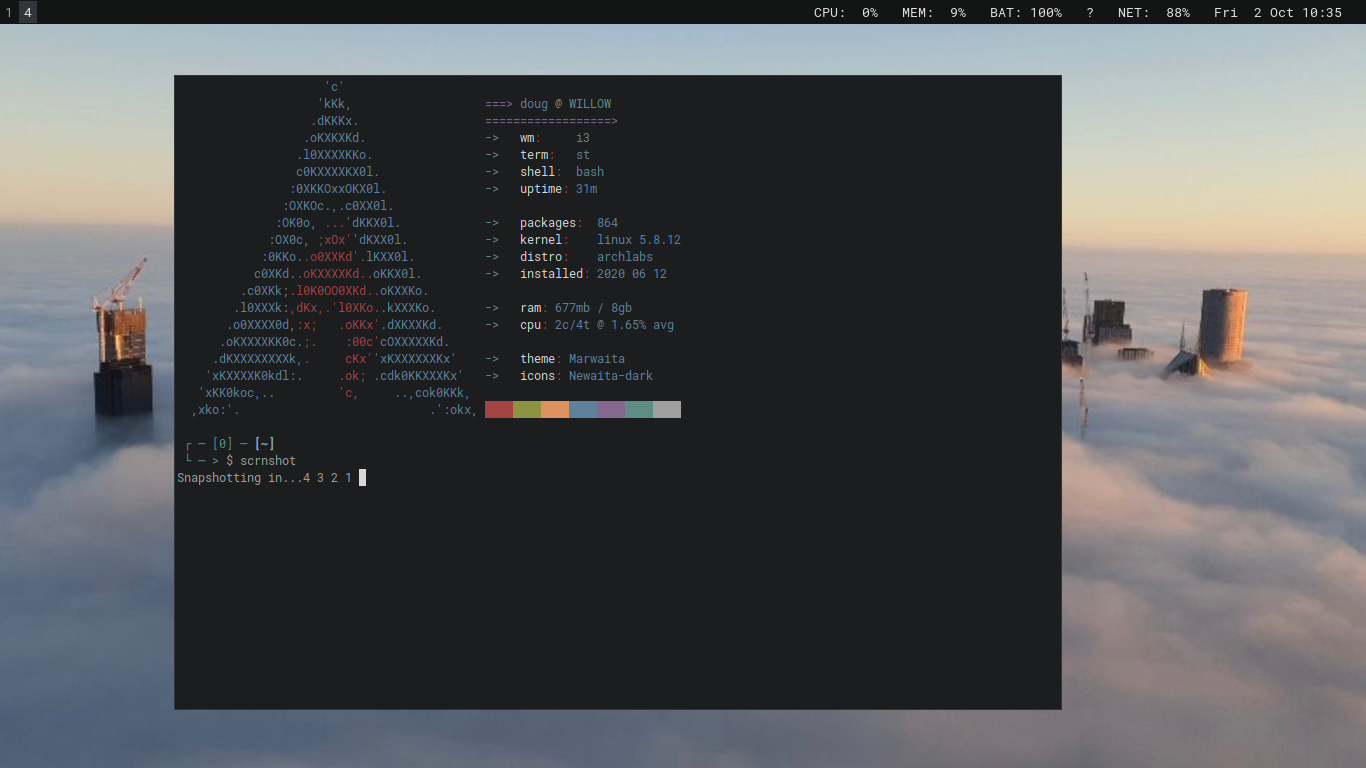Select workspace 4 in the bar
The width and height of the screenshot is (1366, 768).
pos(28,13)
